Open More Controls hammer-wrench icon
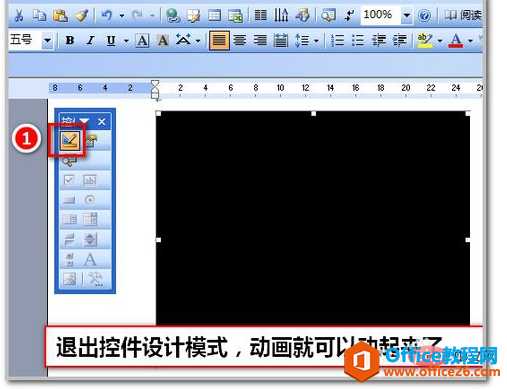This screenshot has height=389, width=507. point(96,279)
